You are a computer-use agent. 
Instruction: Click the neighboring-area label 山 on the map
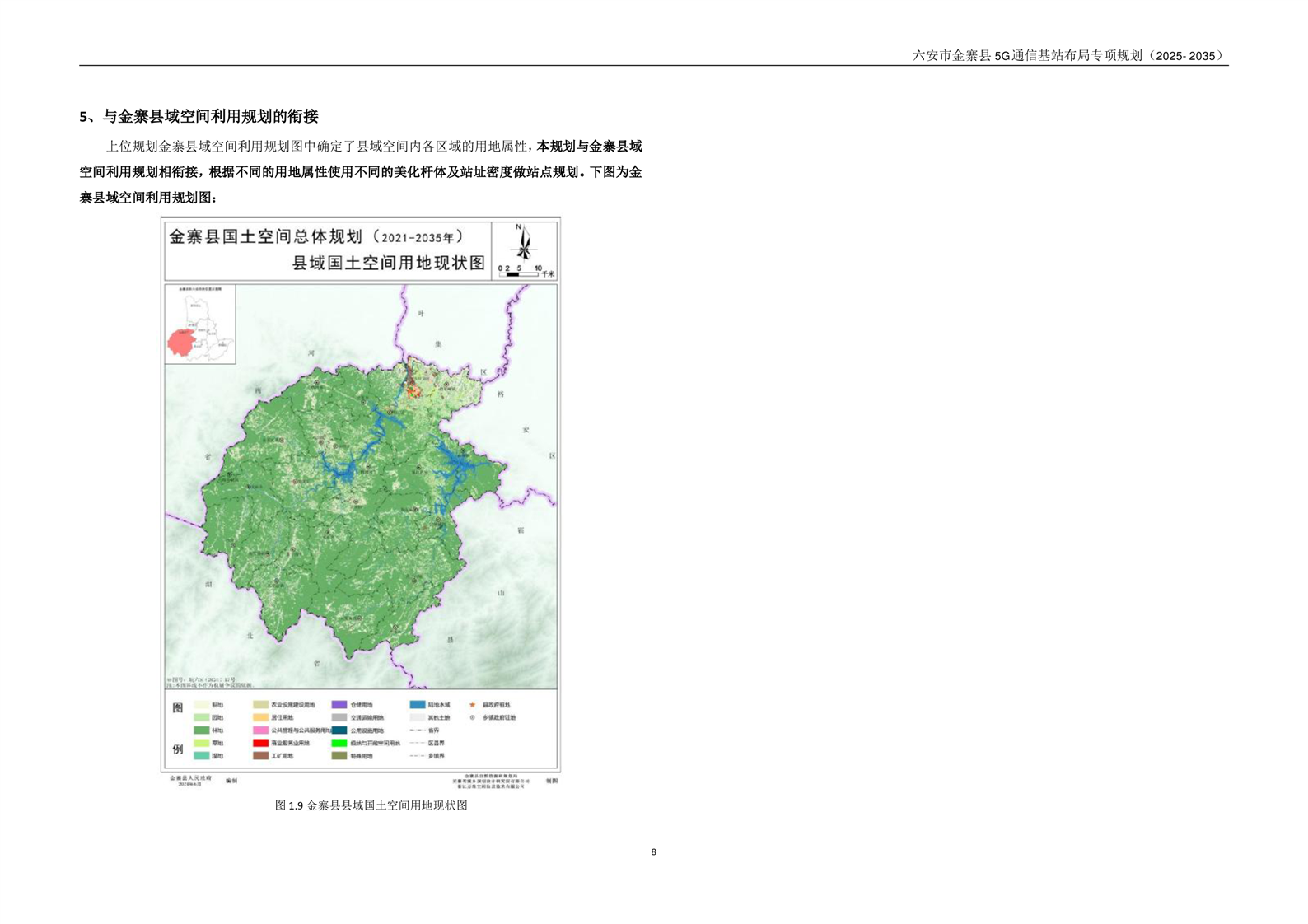tap(501, 592)
